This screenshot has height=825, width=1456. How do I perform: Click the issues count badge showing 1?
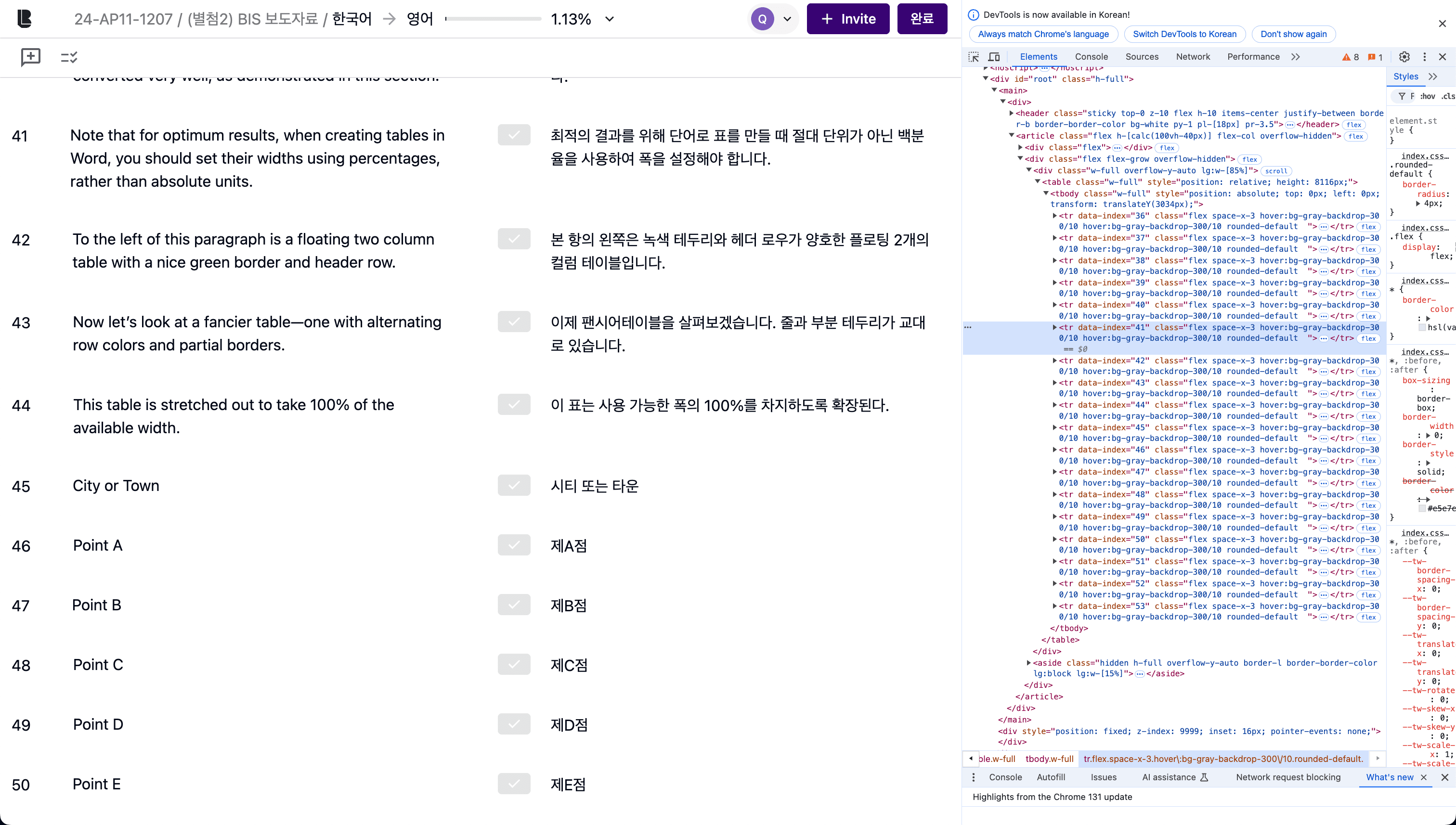(x=1375, y=57)
